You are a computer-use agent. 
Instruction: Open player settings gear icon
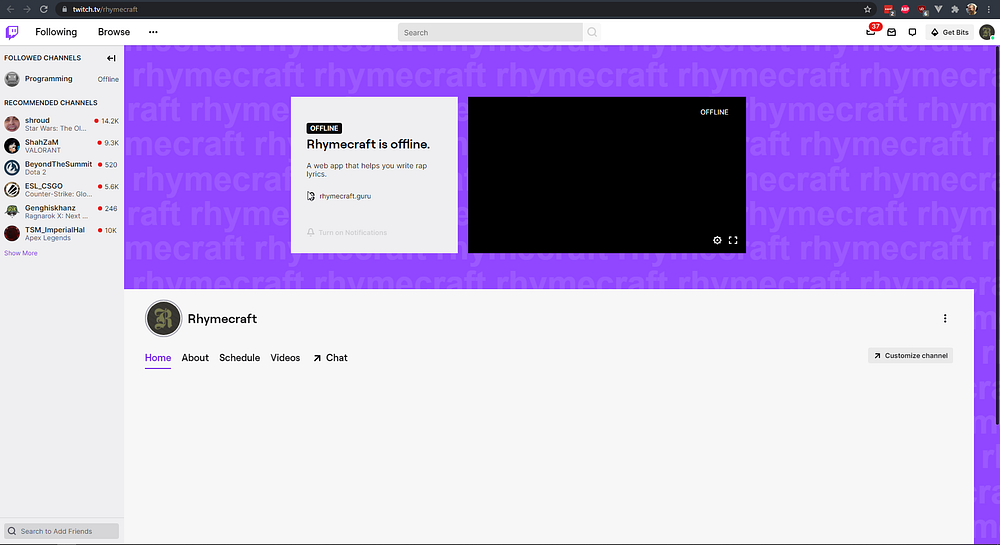point(717,240)
